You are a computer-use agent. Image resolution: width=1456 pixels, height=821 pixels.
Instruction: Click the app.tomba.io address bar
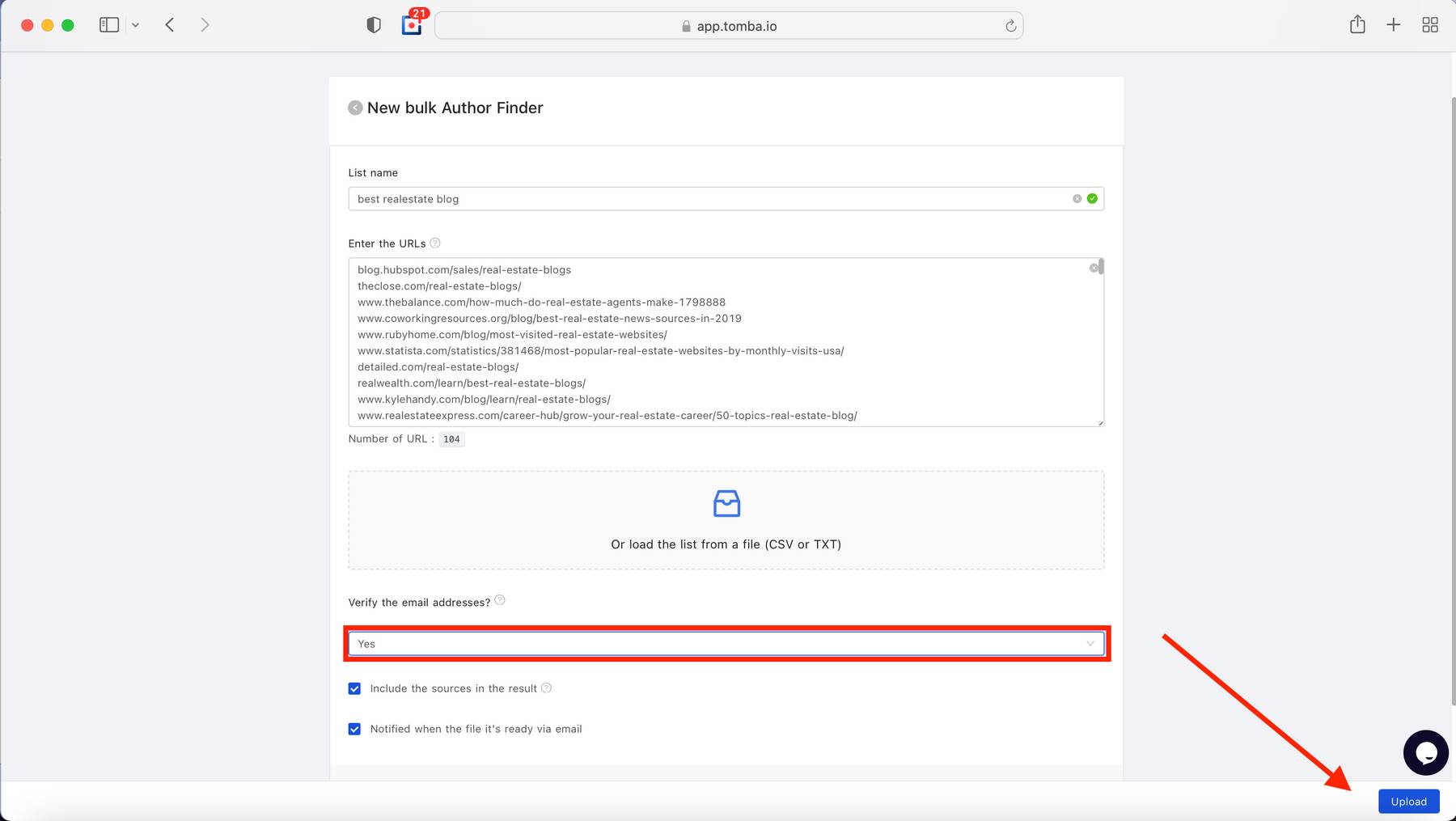(729, 26)
